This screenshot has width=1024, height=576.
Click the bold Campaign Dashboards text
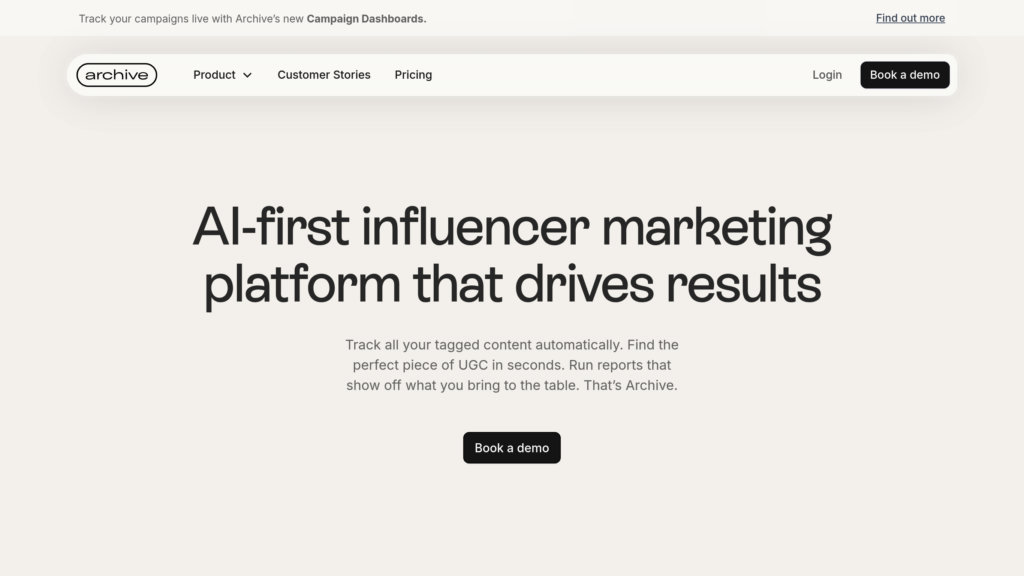pos(366,19)
